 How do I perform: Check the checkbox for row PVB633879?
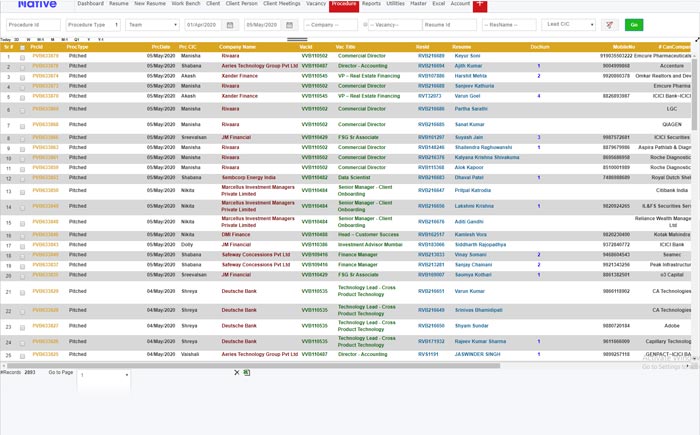(x=22, y=57)
